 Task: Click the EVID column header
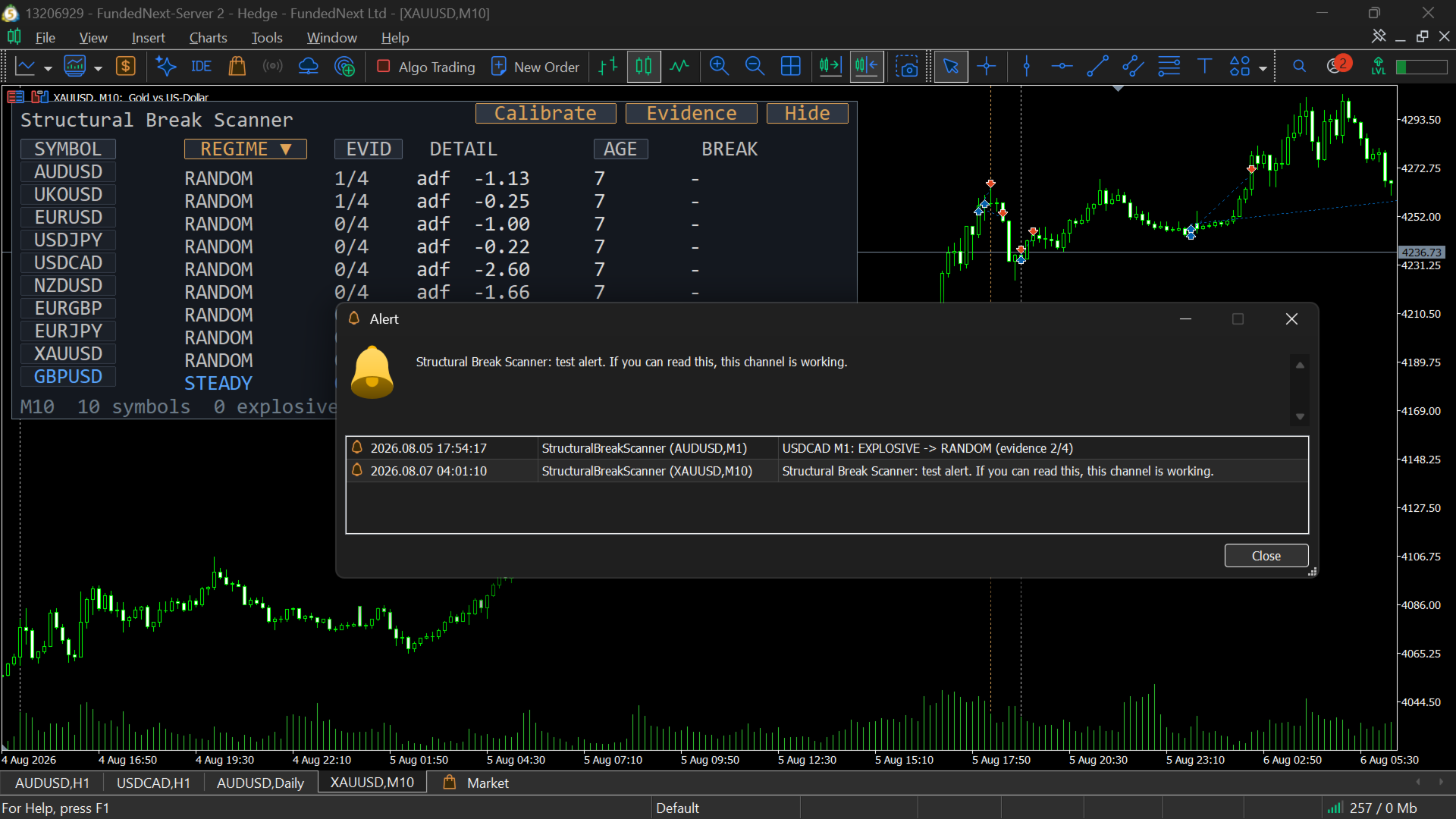369,149
